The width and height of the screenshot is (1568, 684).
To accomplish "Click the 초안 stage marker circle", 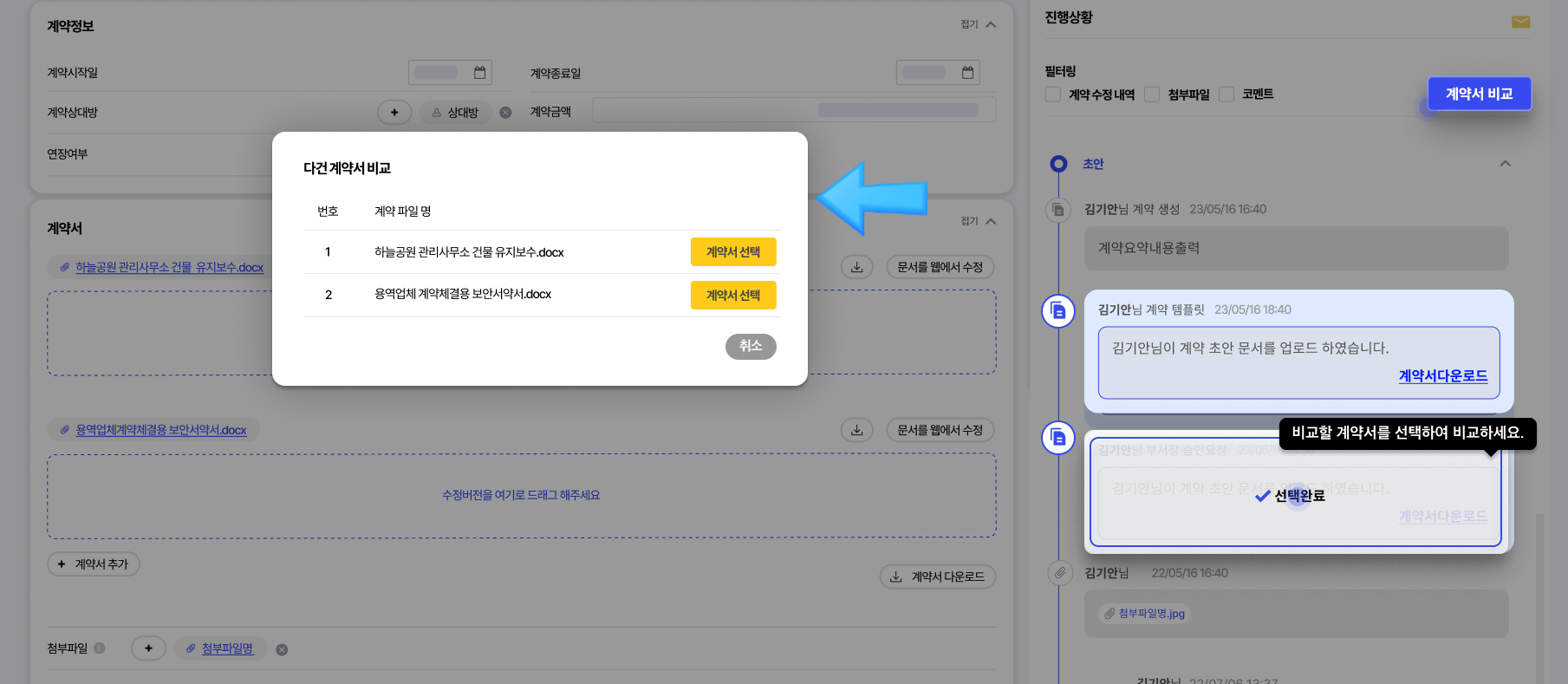I will pyautogui.click(x=1058, y=164).
